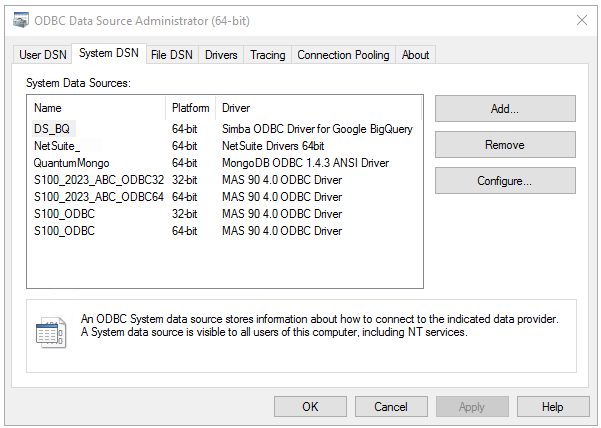Select the S100_2023_ABC_ODBC32 entry

[x=98, y=180]
